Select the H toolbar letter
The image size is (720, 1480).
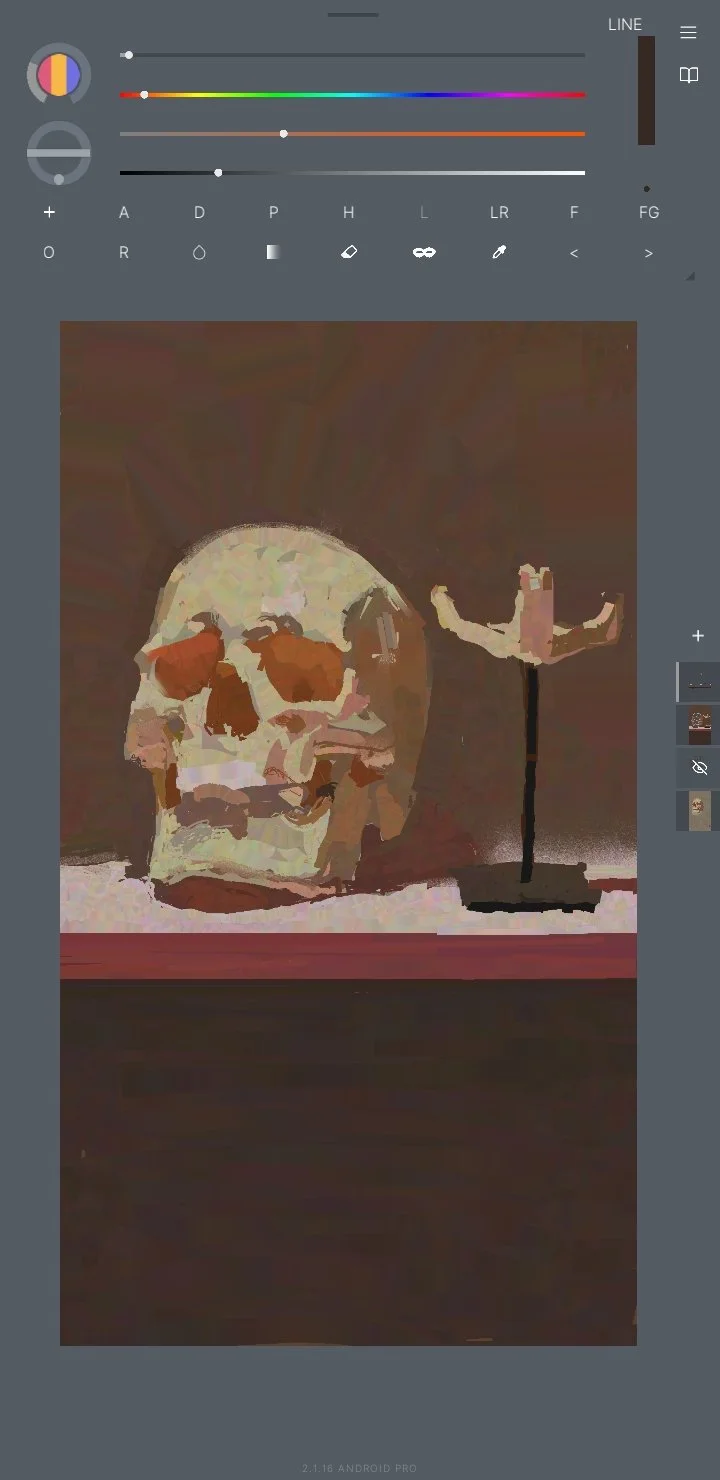coord(349,212)
